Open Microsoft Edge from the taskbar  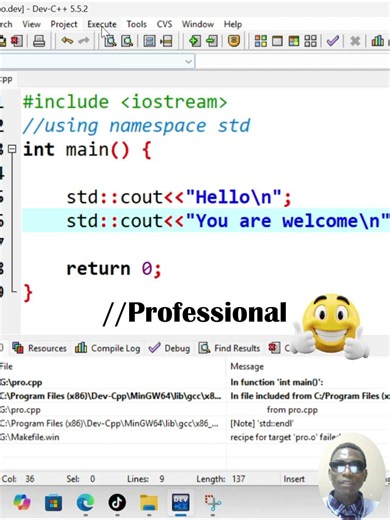tap(85, 502)
